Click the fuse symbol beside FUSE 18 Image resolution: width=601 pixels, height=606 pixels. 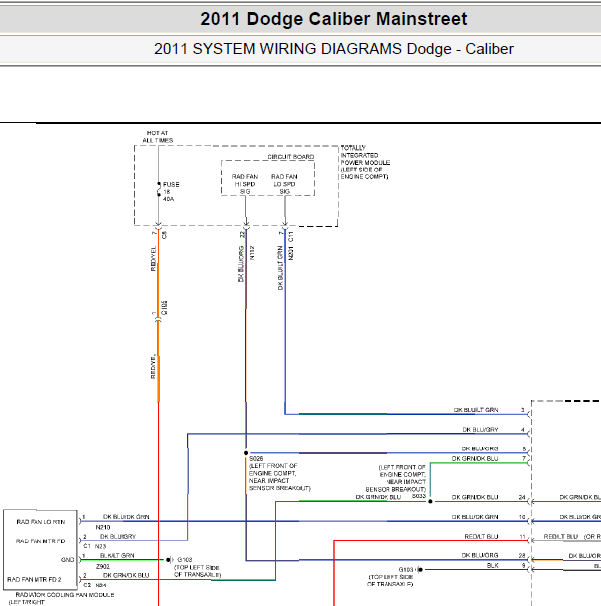[x=159, y=189]
